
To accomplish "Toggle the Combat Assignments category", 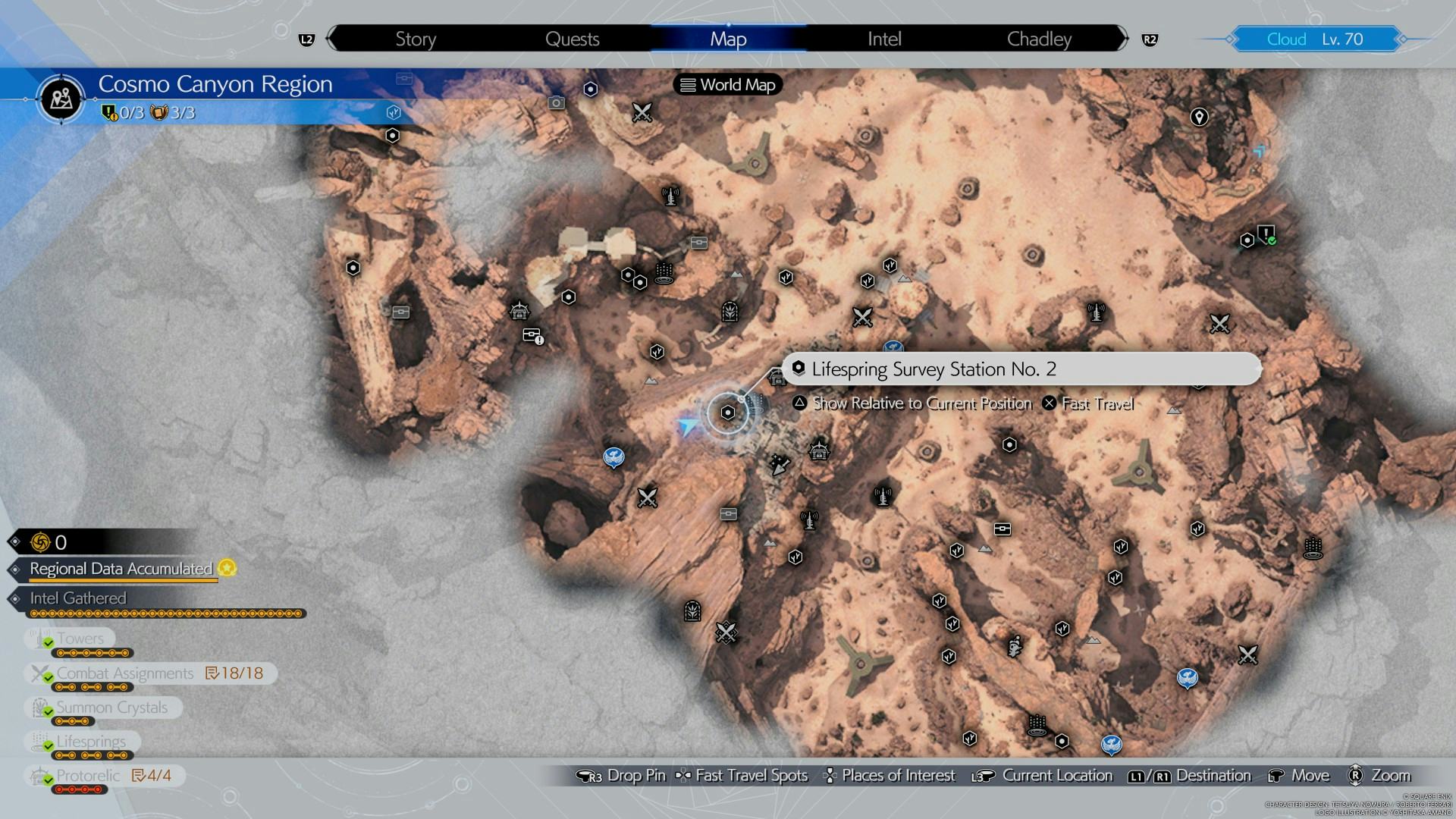I will tap(149, 673).
